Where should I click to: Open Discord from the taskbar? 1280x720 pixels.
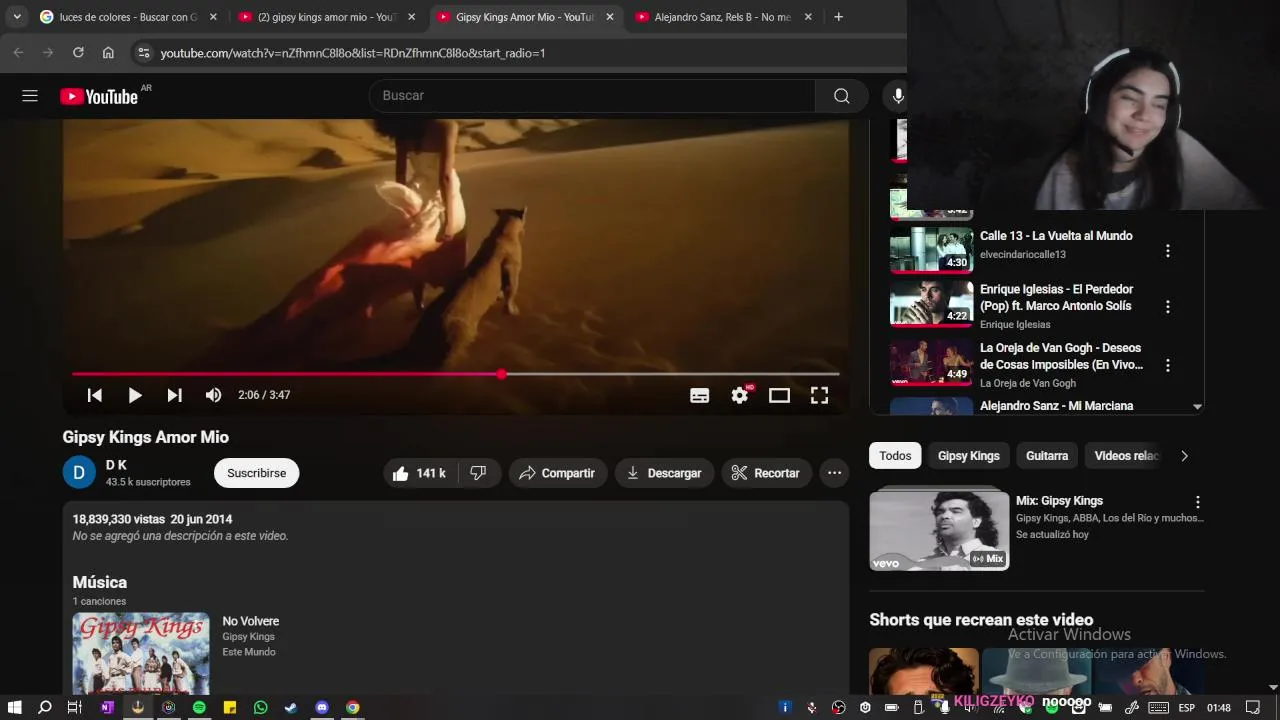(322, 707)
